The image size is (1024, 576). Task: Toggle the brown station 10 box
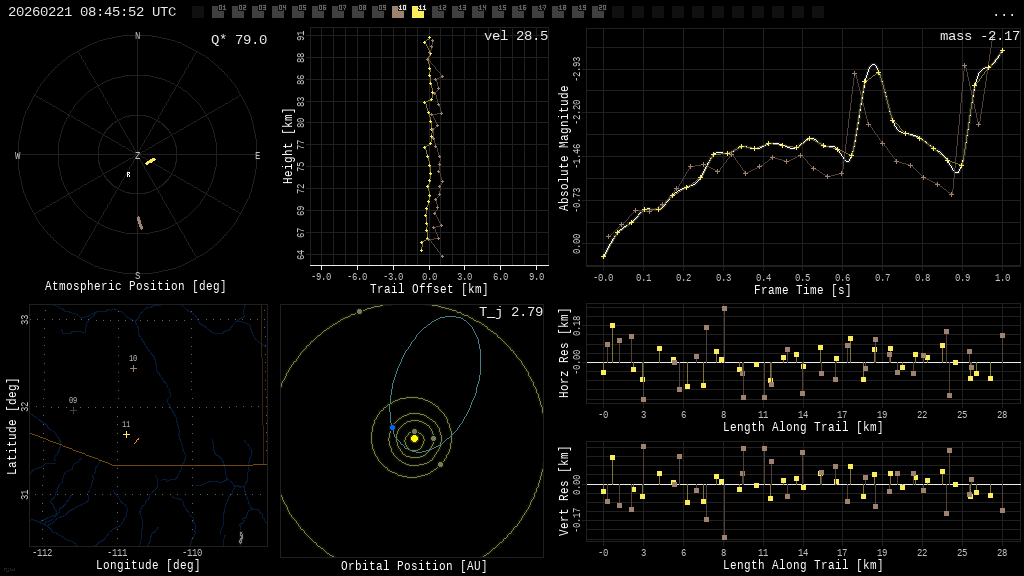click(x=398, y=12)
